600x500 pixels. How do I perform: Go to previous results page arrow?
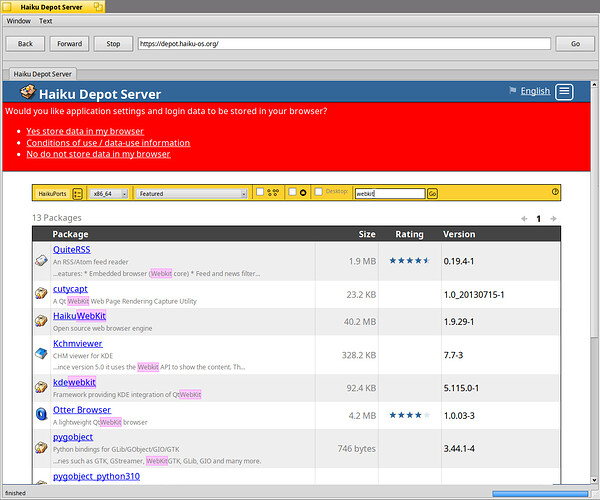point(524,219)
